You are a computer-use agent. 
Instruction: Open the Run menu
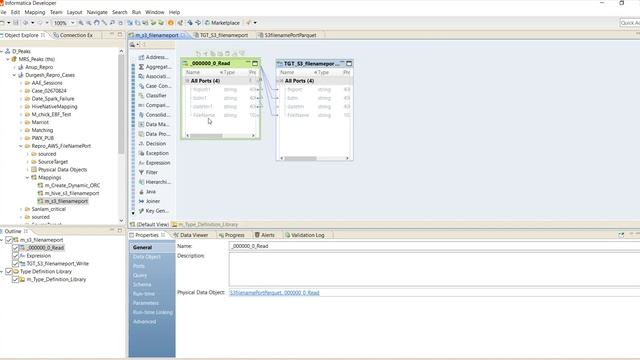[136, 12]
